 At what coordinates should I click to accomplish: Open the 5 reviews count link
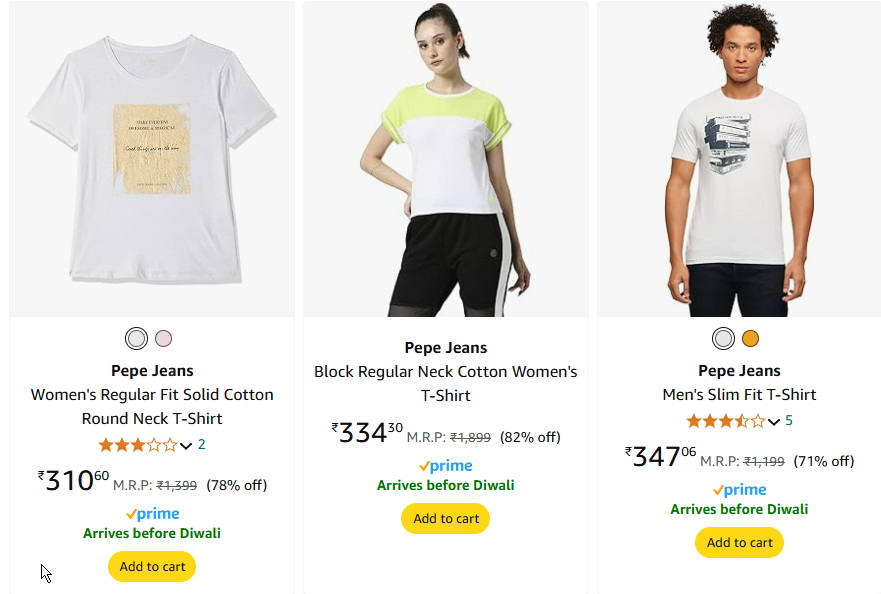coord(789,420)
